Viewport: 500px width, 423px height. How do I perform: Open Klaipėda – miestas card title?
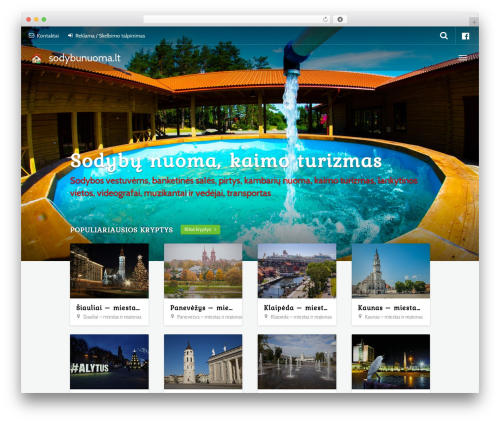tap(296, 308)
